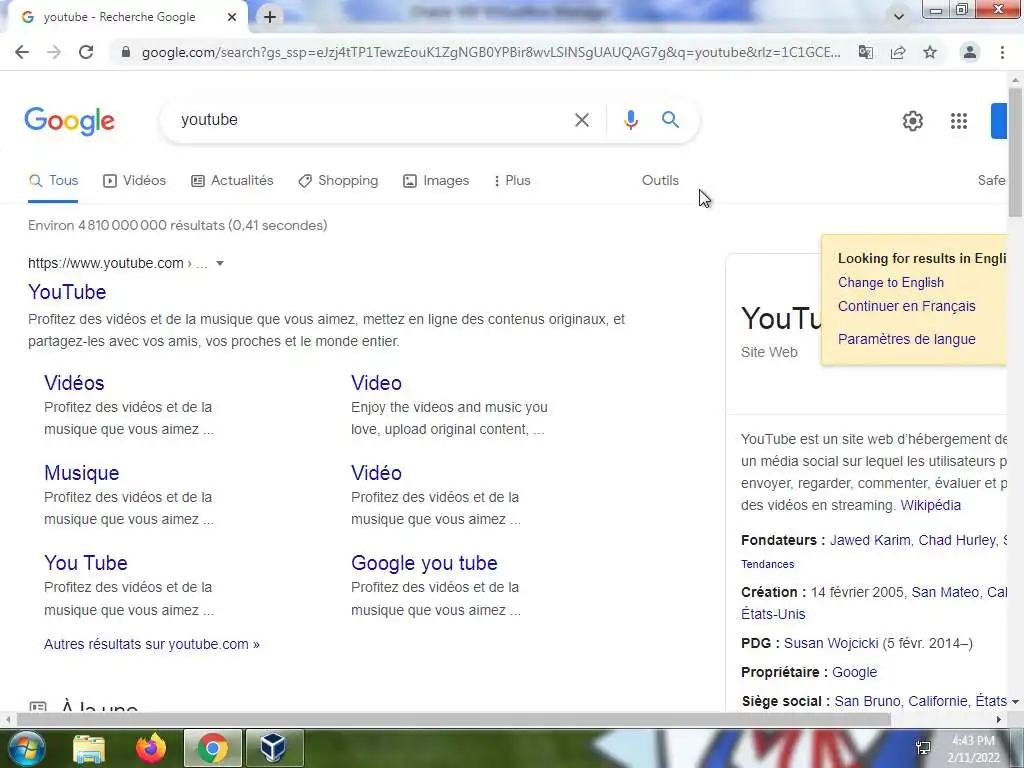Open the Video sitelink with English description
The height and width of the screenshot is (768, 1024).
pos(376,383)
